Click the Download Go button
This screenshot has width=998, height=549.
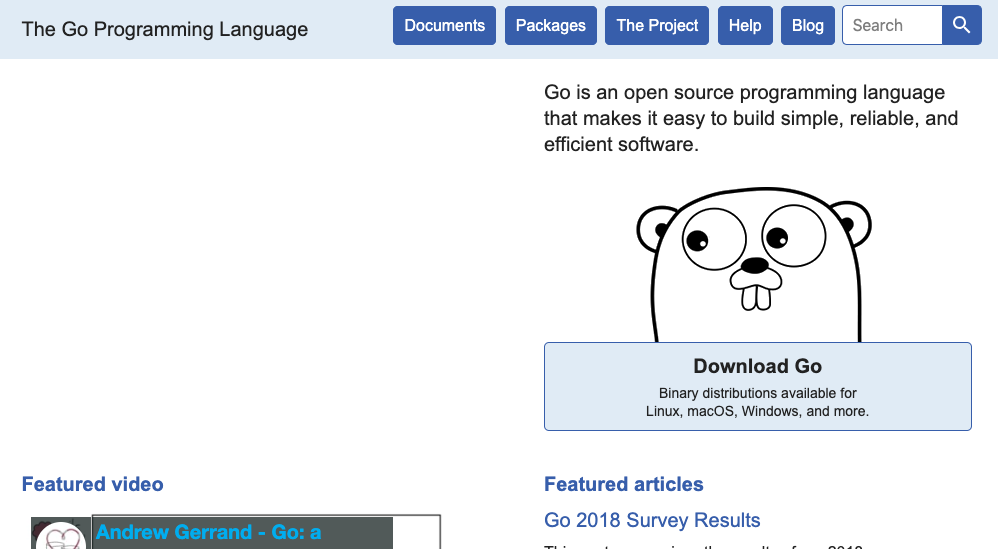point(757,386)
